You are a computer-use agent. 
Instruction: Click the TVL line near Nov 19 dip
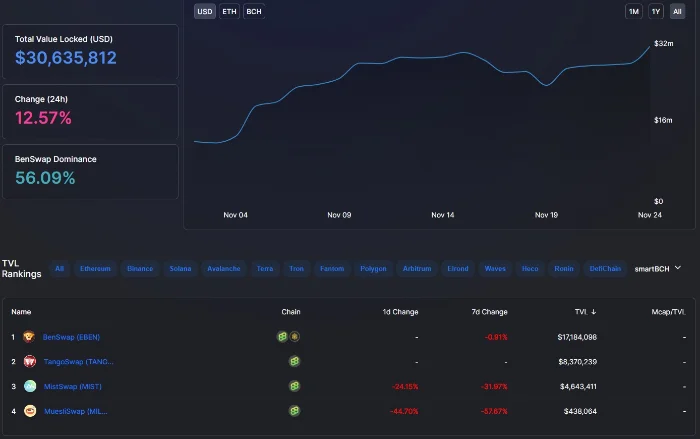[546, 85]
